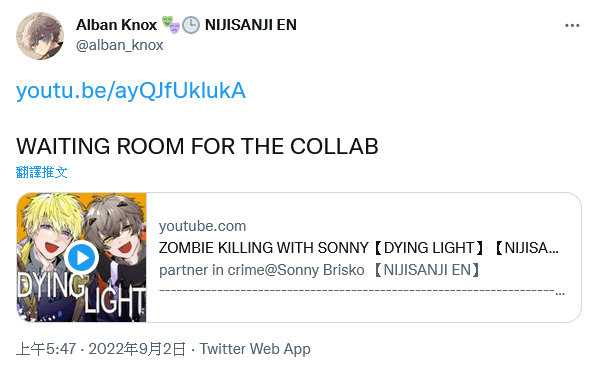Click the youtube.com domain label
Image resolution: width=598 pixels, height=374 pixels.
203,226
